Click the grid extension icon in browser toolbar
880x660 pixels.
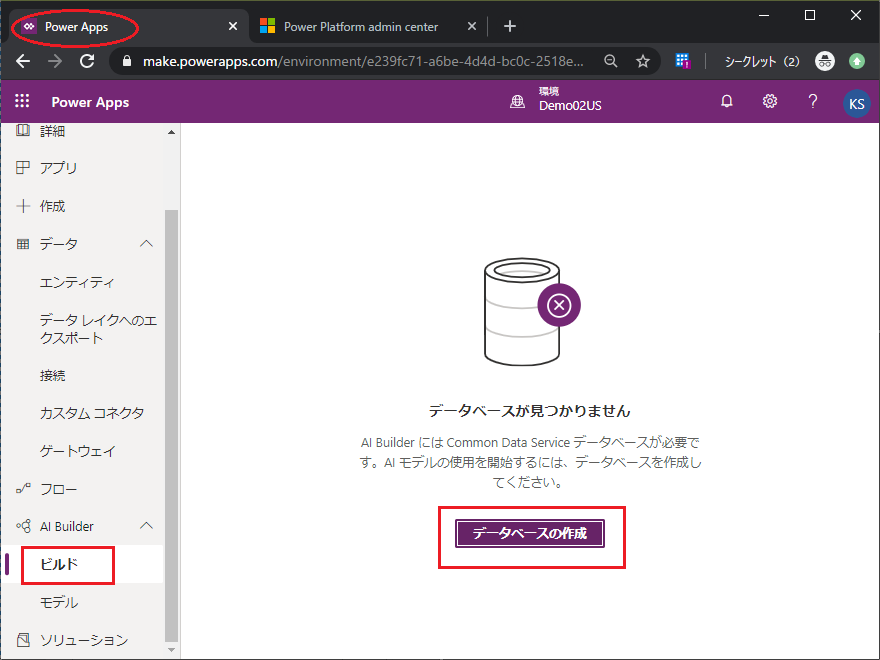[682, 61]
